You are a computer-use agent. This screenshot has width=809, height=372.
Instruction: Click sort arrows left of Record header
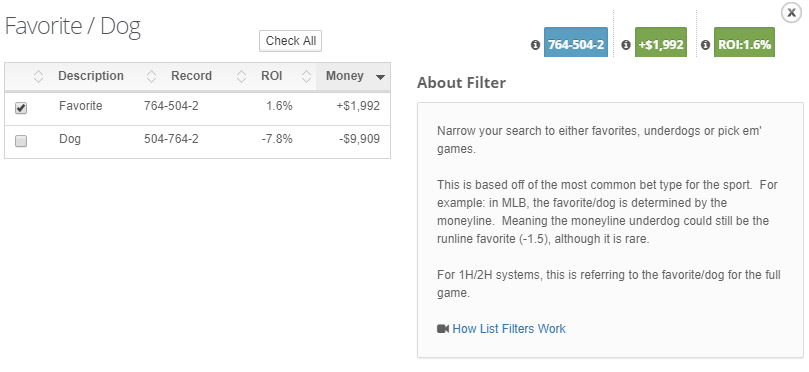point(151,76)
